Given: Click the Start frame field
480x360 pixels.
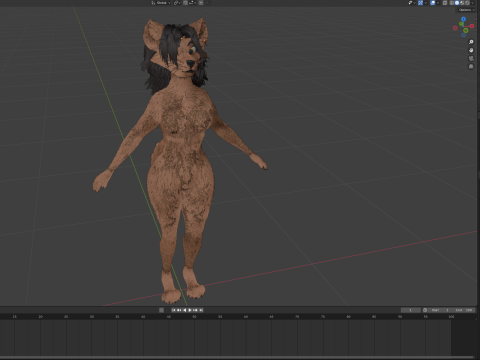Looking at the screenshot, I should (x=440, y=310).
